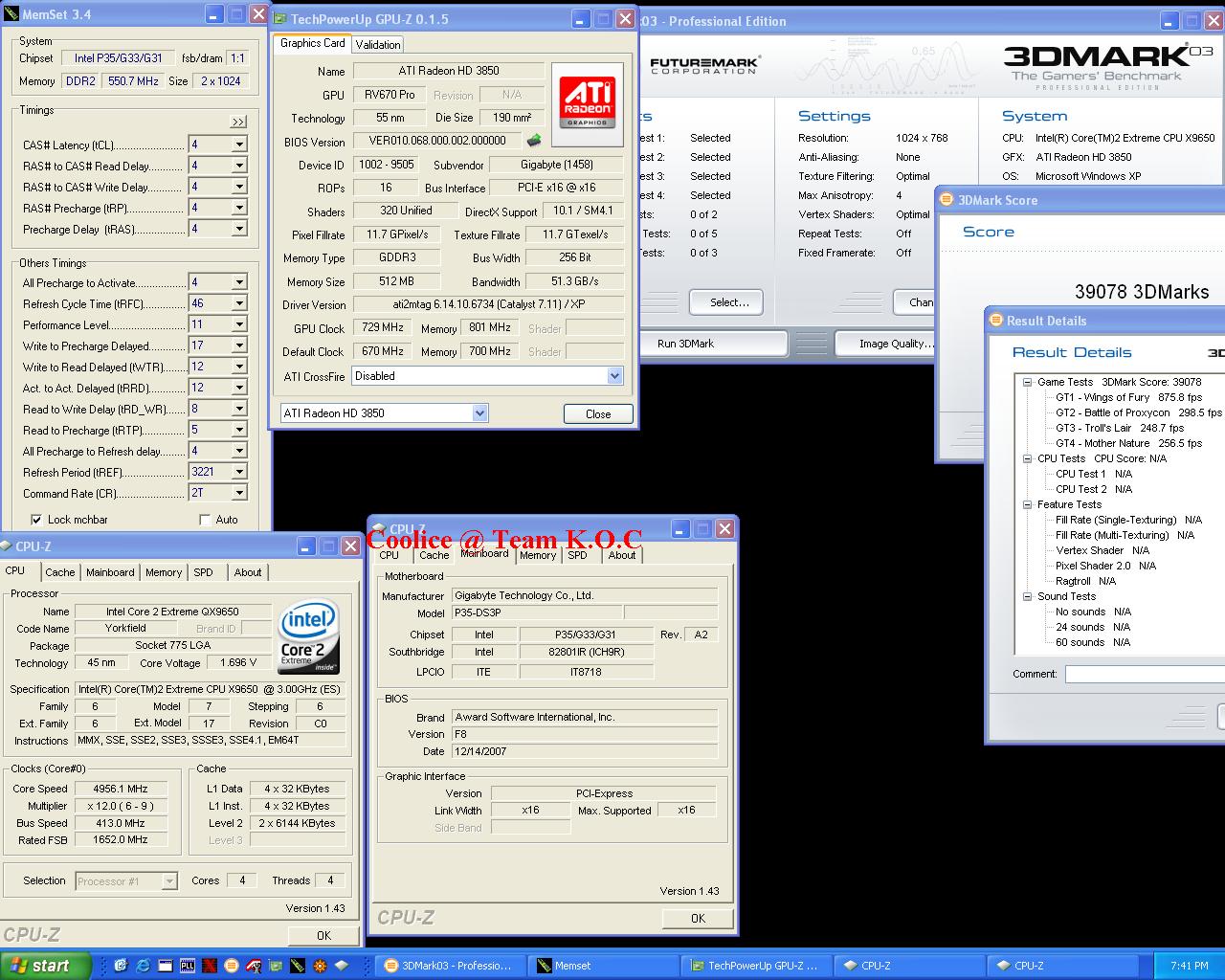Click OK in the right CPU-Z Mainboard window
The width and height of the screenshot is (1225, 980).
pyautogui.click(x=698, y=918)
